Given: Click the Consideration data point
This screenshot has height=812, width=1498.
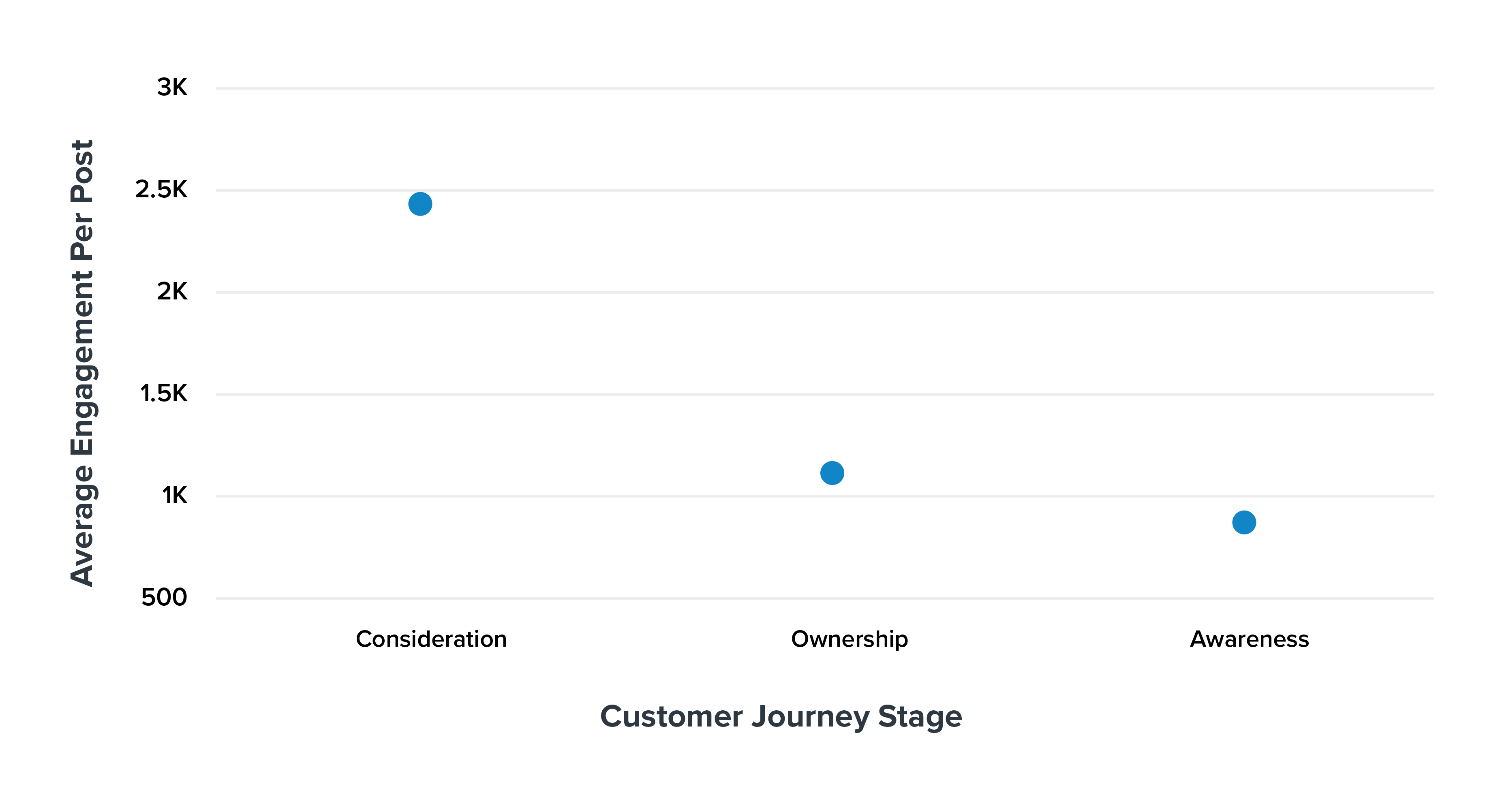Looking at the screenshot, I should click(x=420, y=204).
